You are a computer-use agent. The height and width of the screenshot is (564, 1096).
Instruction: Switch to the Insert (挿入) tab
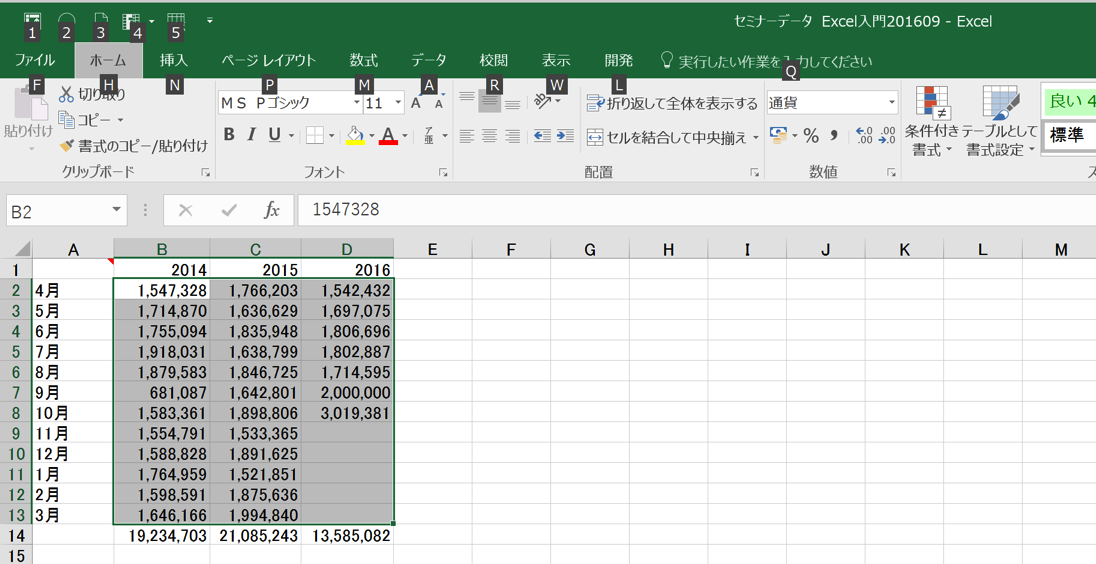(173, 60)
